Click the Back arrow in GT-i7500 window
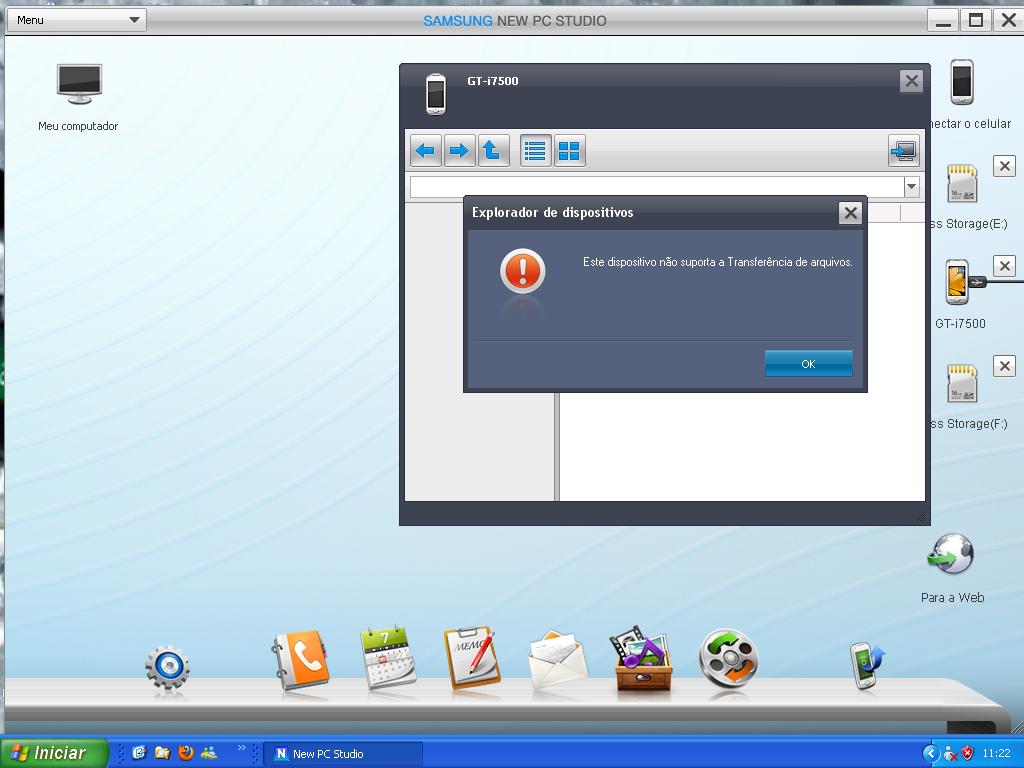The width and height of the screenshot is (1024, 768). (426, 151)
